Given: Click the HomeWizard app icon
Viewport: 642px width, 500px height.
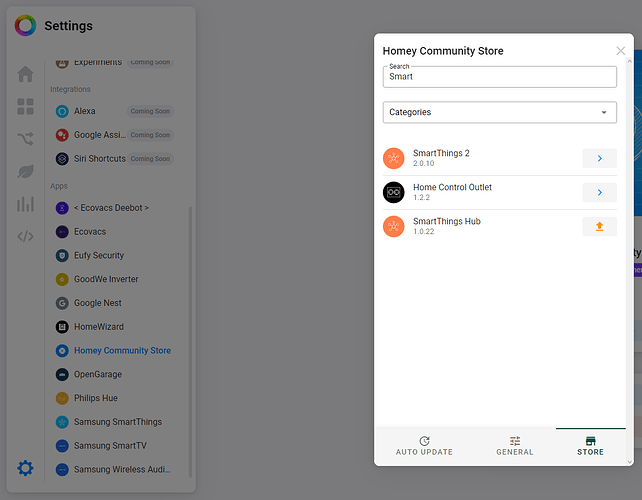Looking at the screenshot, I should pos(62,327).
